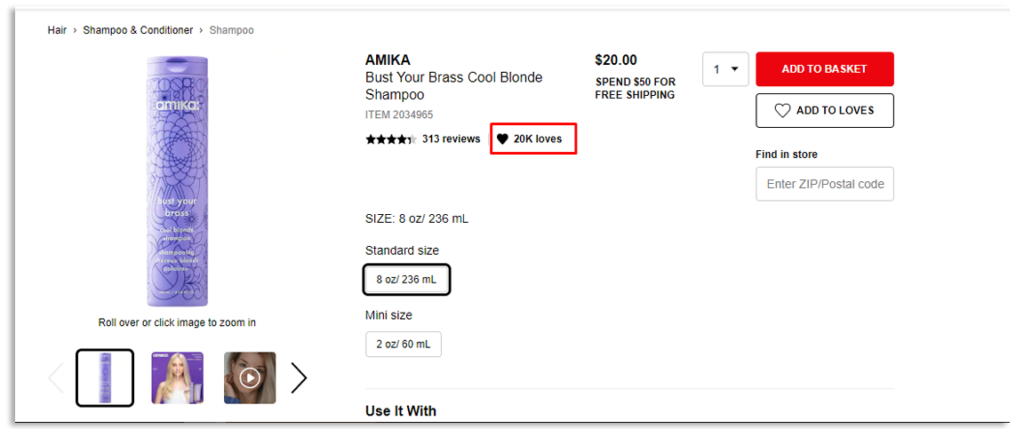Click the star rating icons
Image resolution: width=1024 pixels, height=429 pixels.
pos(390,139)
